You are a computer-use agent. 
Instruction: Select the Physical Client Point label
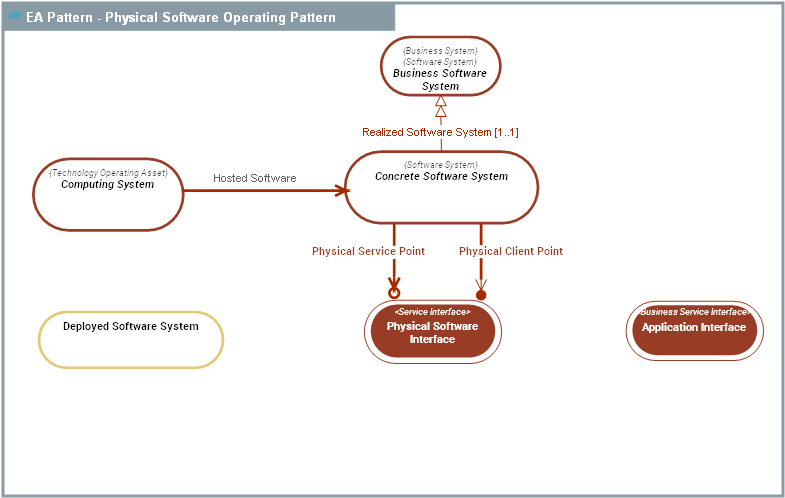click(510, 251)
